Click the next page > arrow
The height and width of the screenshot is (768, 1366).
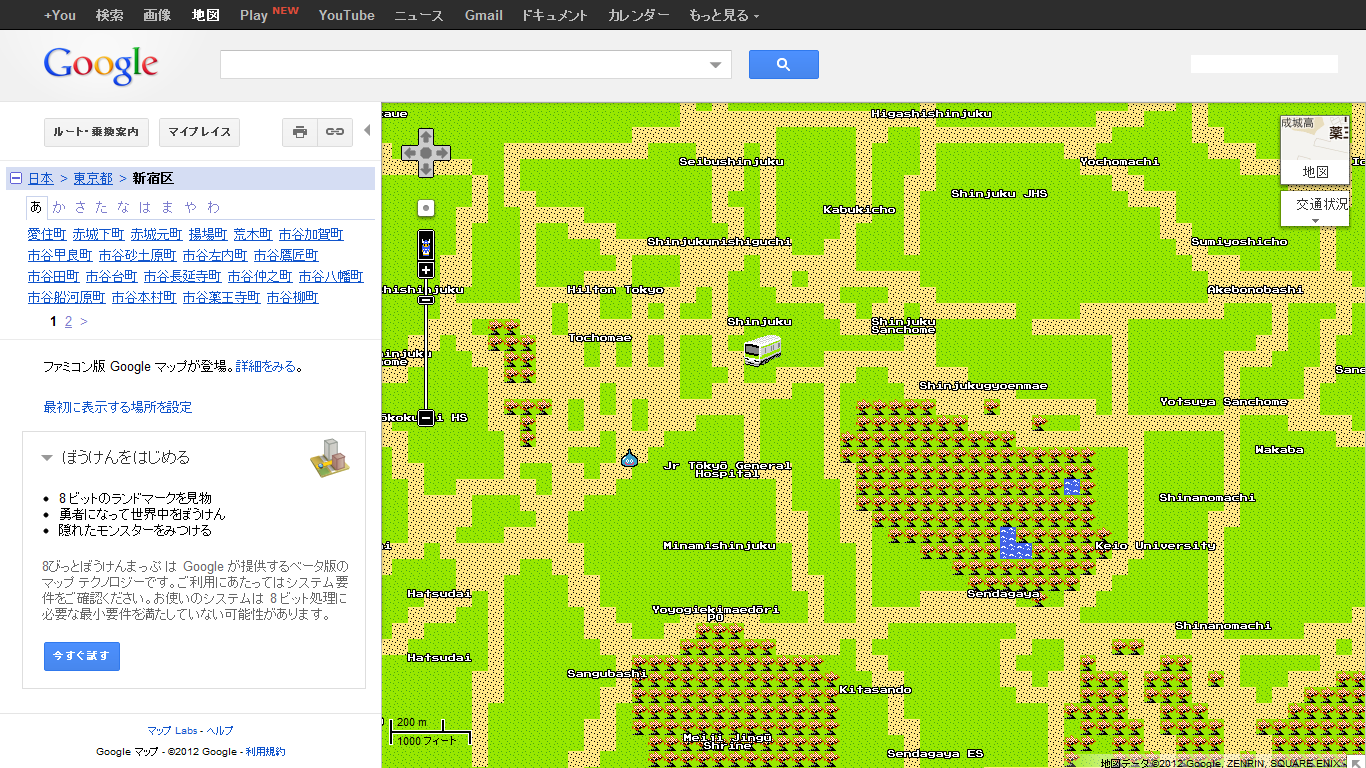tap(84, 322)
